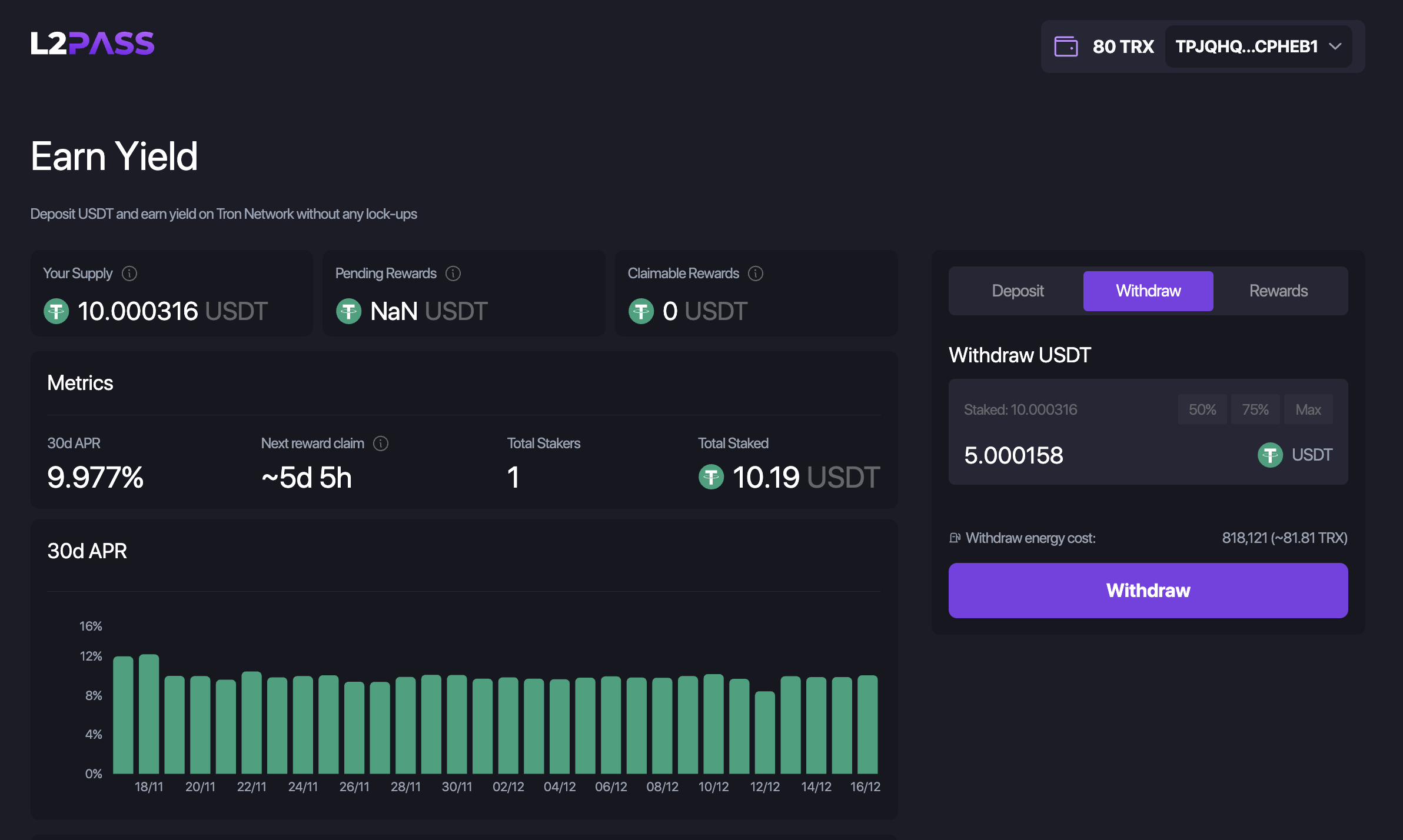This screenshot has width=1403, height=840.
Task: Select the Max withdraw amount option
Action: pos(1308,409)
